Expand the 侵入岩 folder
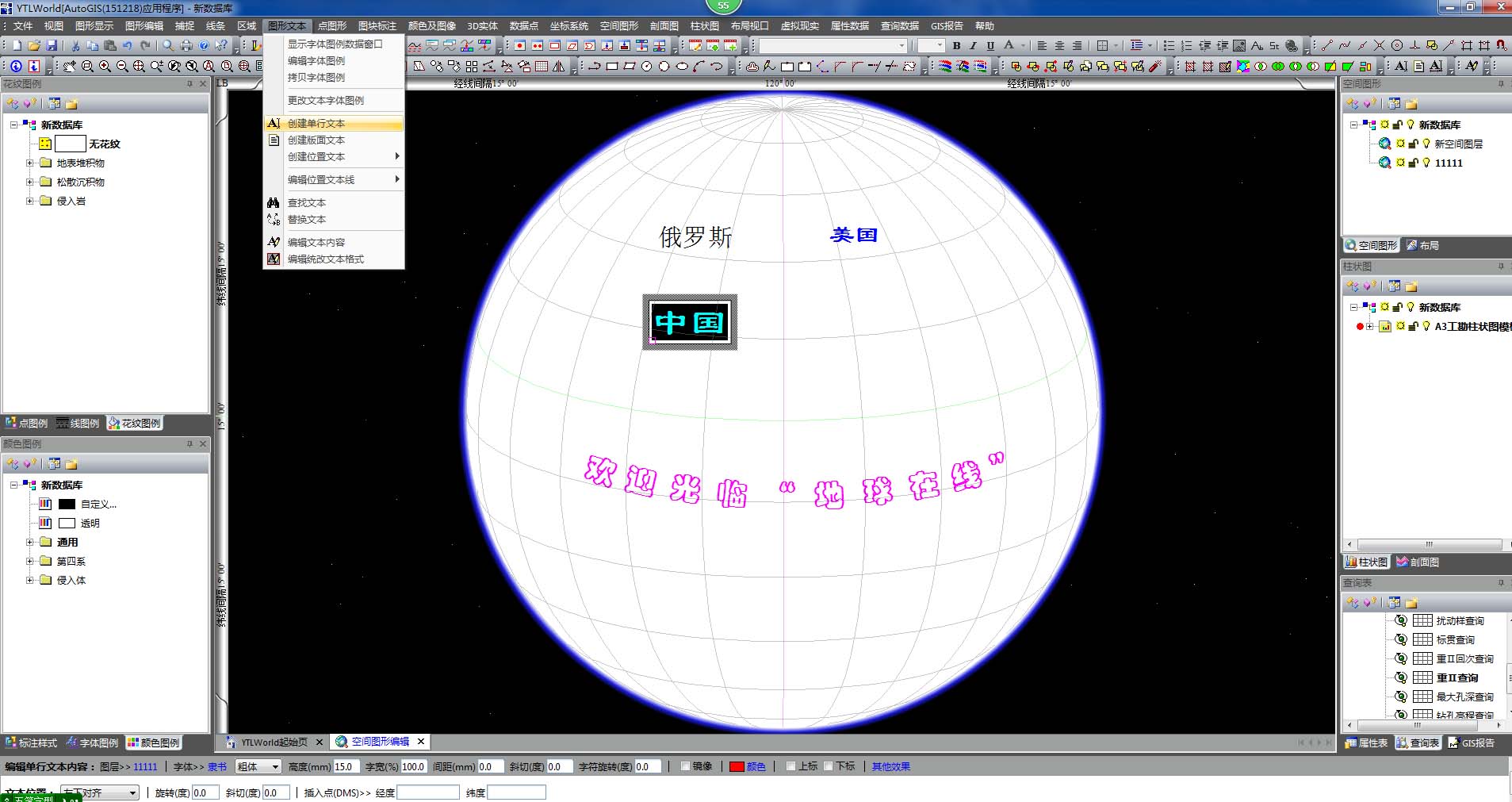1512x802 pixels. click(x=30, y=201)
